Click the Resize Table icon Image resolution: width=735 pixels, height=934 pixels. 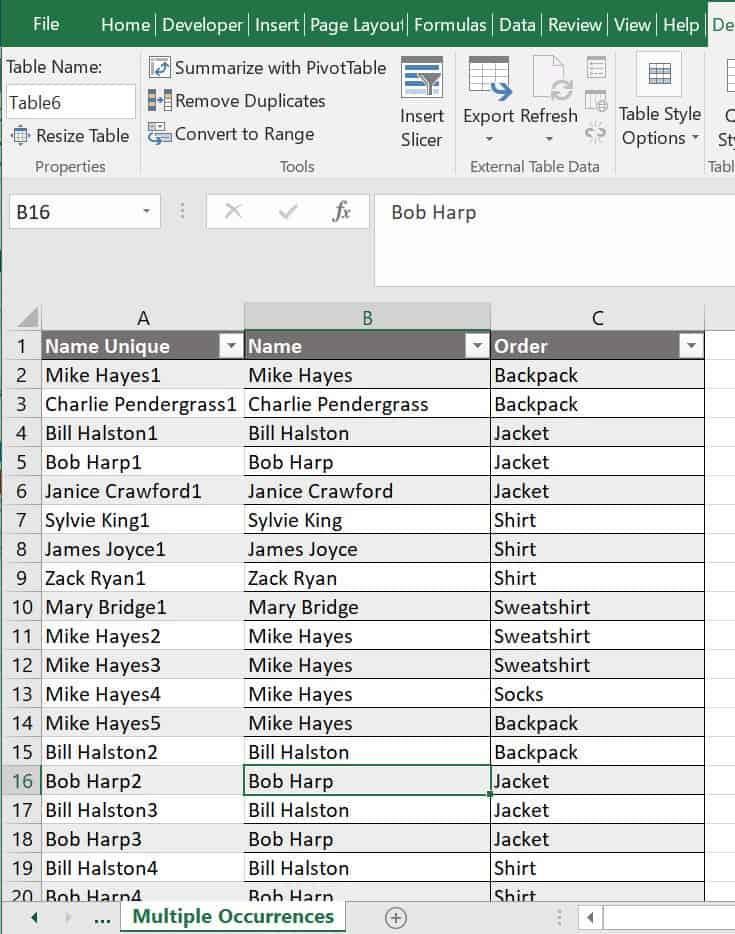pos(20,136)
